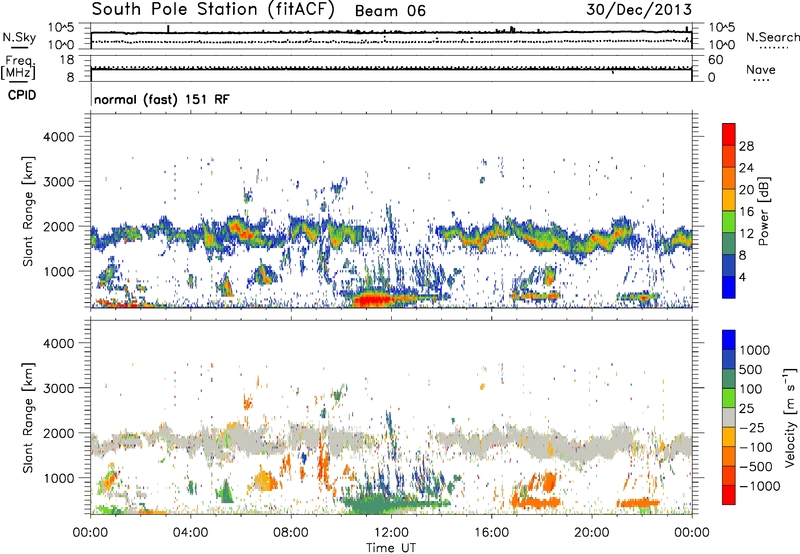Click the Nave legend label
Screen dimensions: 800x554
[761, 69]
